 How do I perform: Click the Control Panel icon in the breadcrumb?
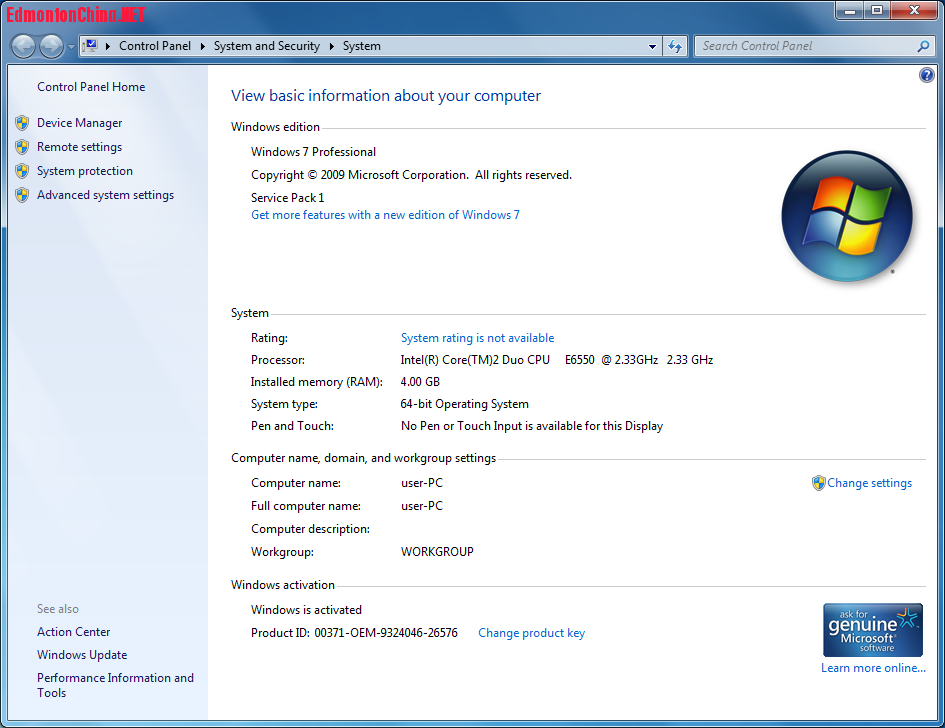coord(93,46)
